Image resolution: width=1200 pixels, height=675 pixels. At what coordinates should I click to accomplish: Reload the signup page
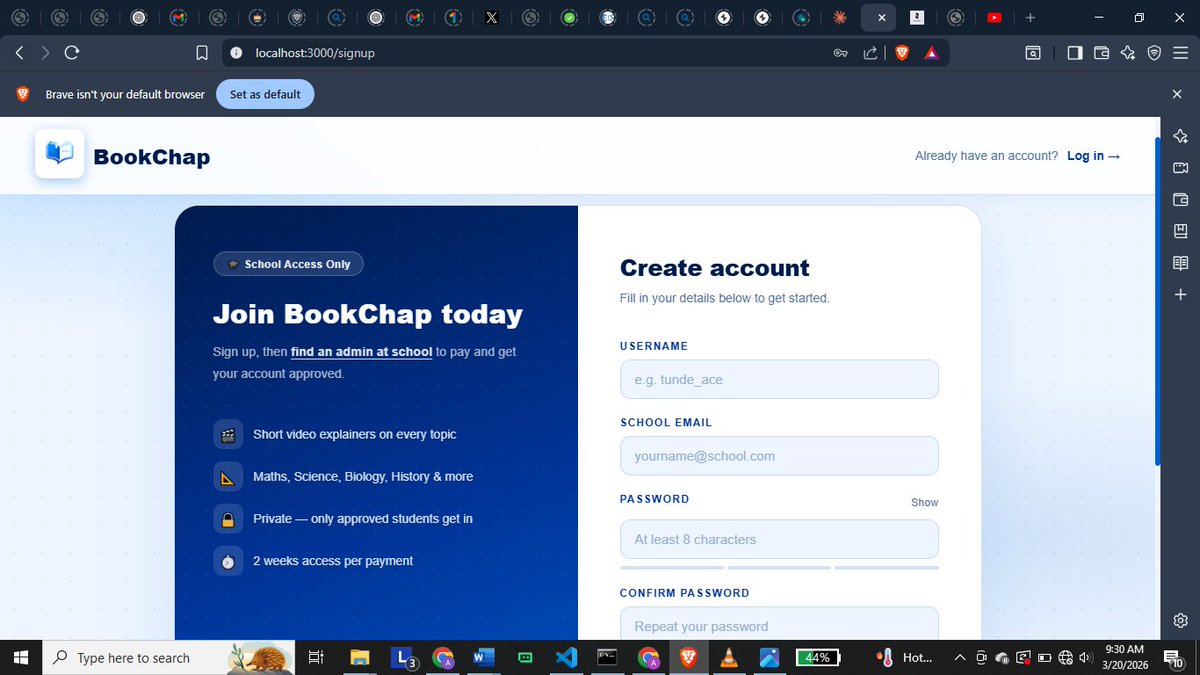[x=71, y=53]
